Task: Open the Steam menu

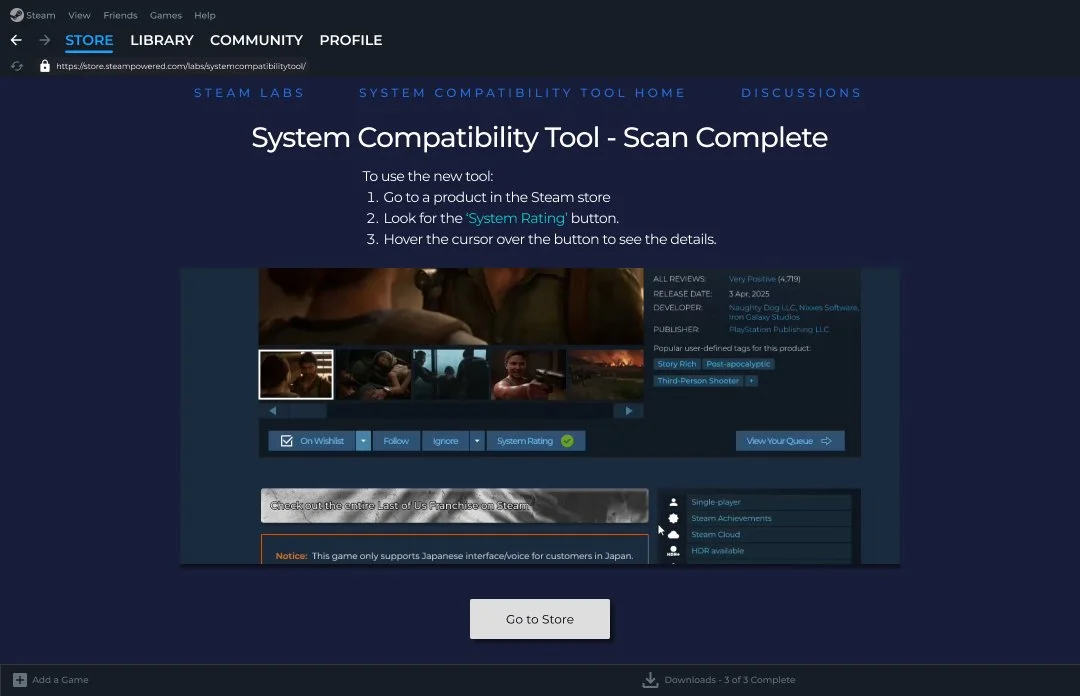Action: (x=32, y=15)
